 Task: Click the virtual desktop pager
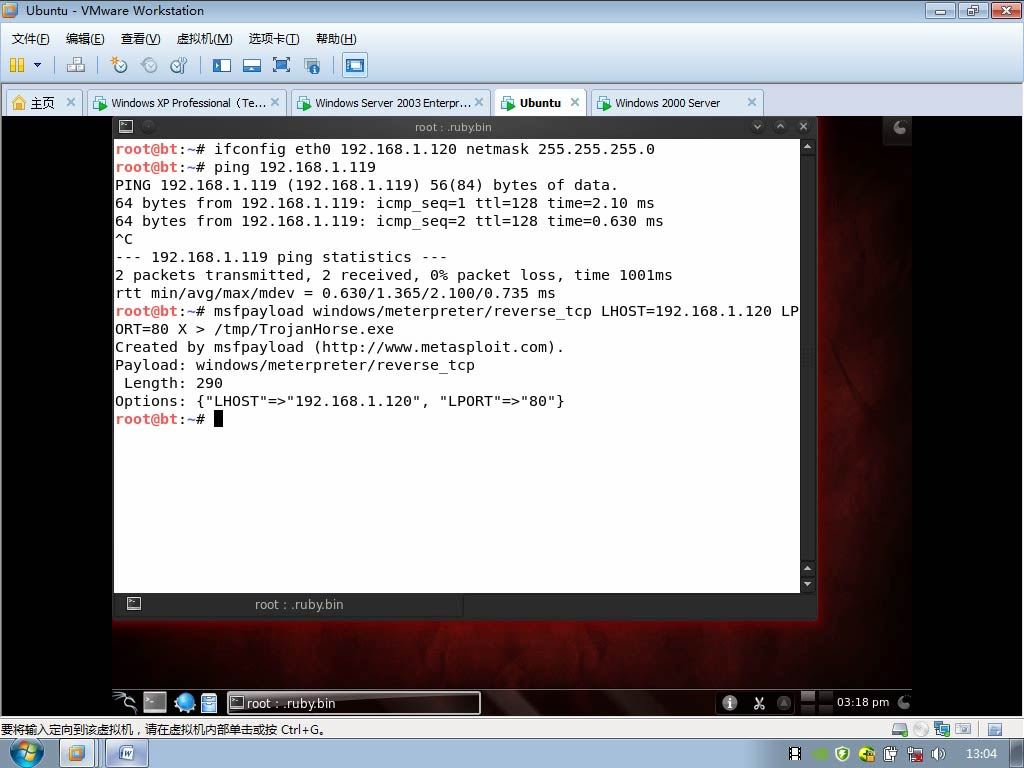click(816, 703)
